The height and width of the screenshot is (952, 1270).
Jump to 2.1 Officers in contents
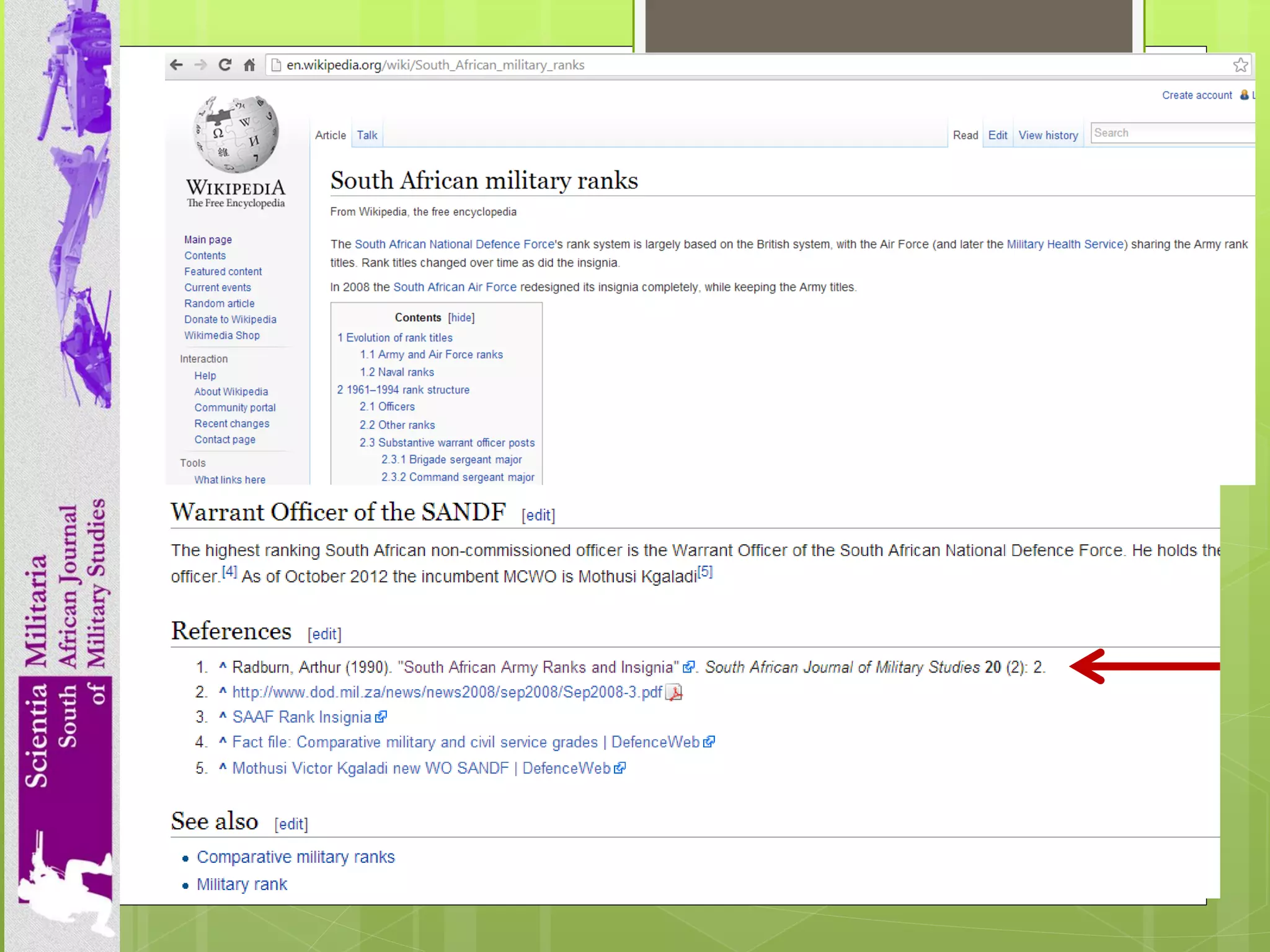point(388,407)
